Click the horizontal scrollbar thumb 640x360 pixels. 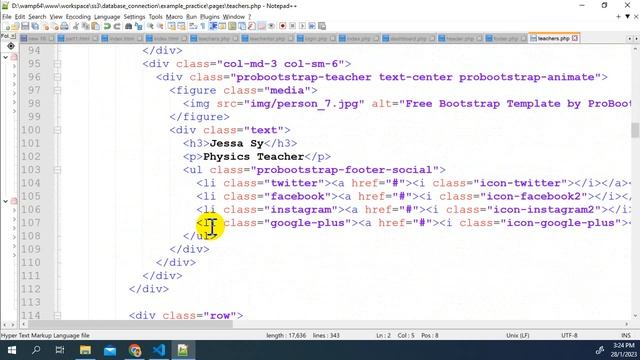[130, 324]
